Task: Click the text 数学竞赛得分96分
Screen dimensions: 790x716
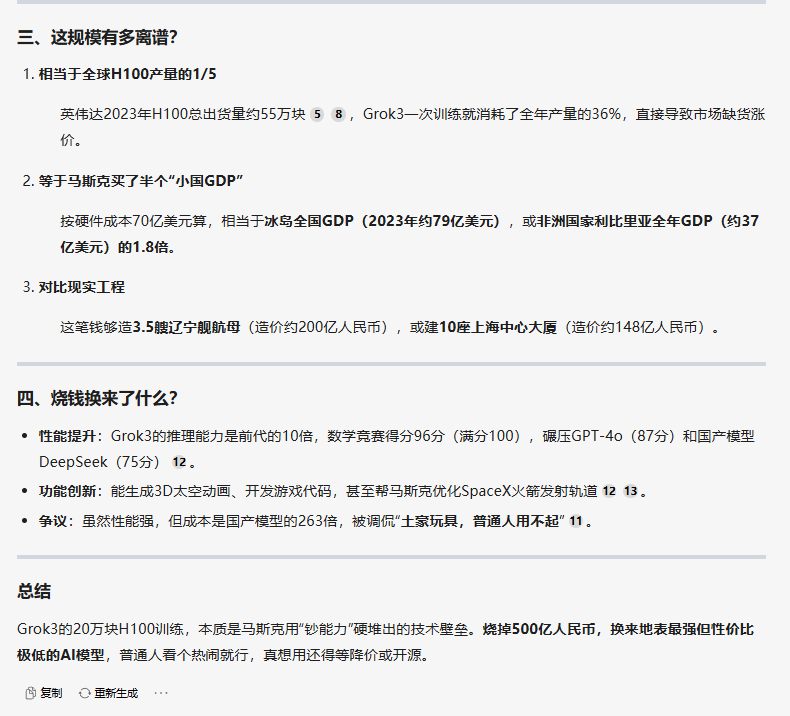Action: 386,436
